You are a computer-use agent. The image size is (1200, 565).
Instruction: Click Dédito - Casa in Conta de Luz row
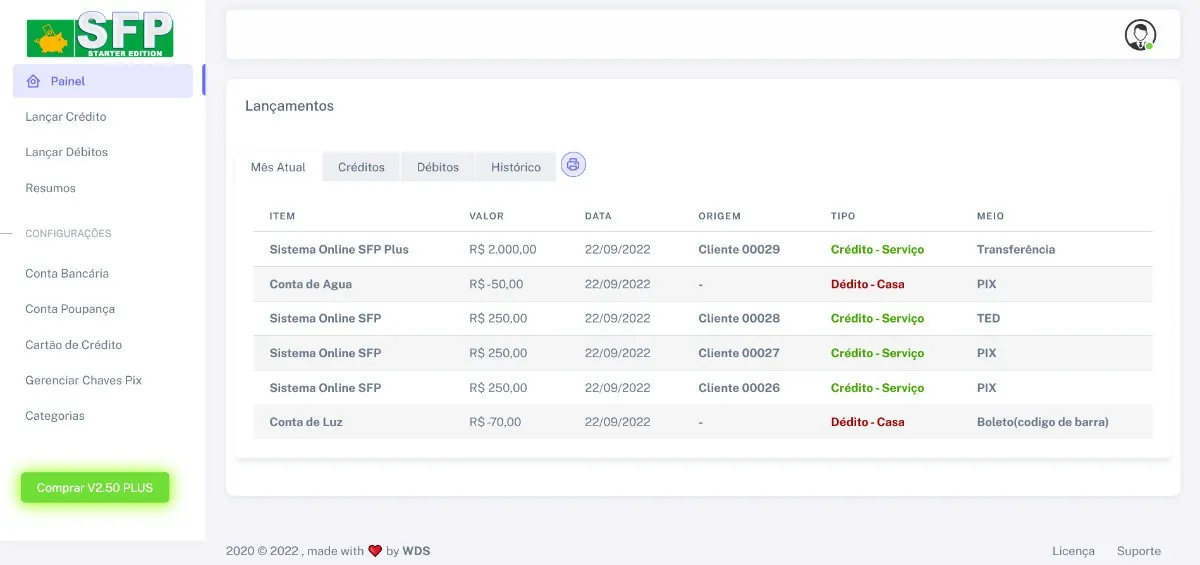[867, 422]
